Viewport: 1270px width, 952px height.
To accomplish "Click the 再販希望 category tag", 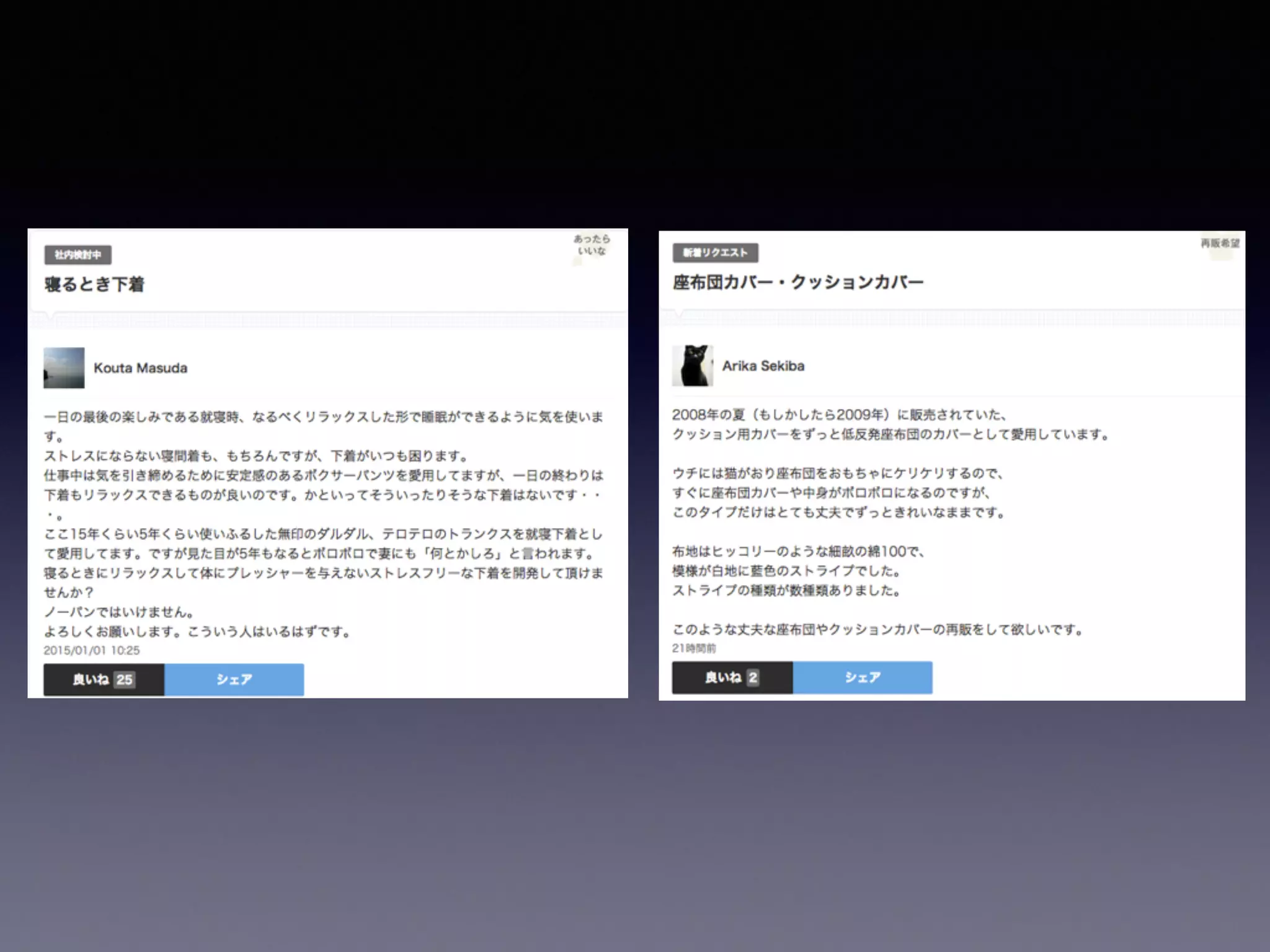I will pyautogui.click(x=1220, y=243).
